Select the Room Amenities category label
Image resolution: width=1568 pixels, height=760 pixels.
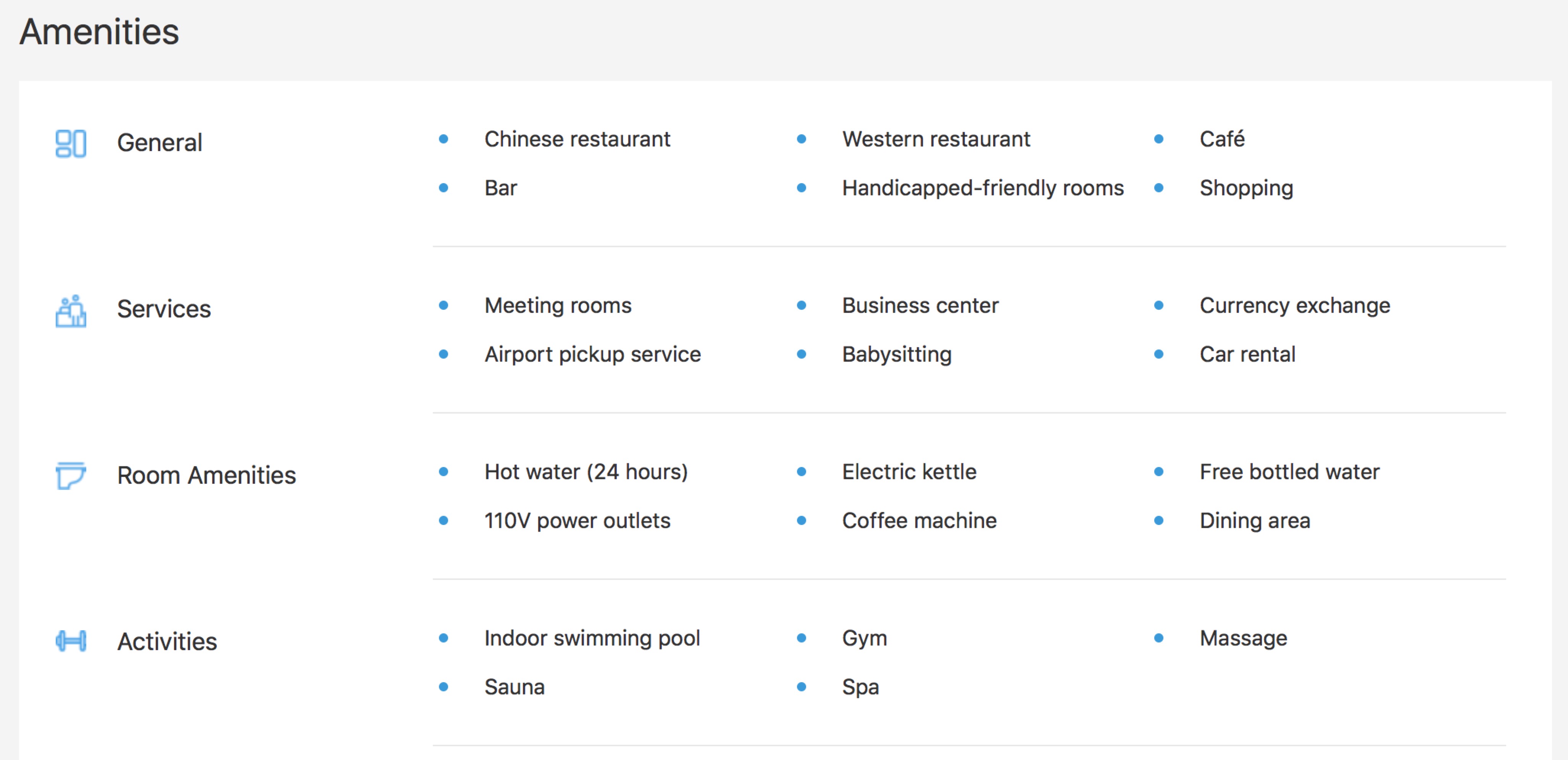pyautogui.click(x=206, y=475)
